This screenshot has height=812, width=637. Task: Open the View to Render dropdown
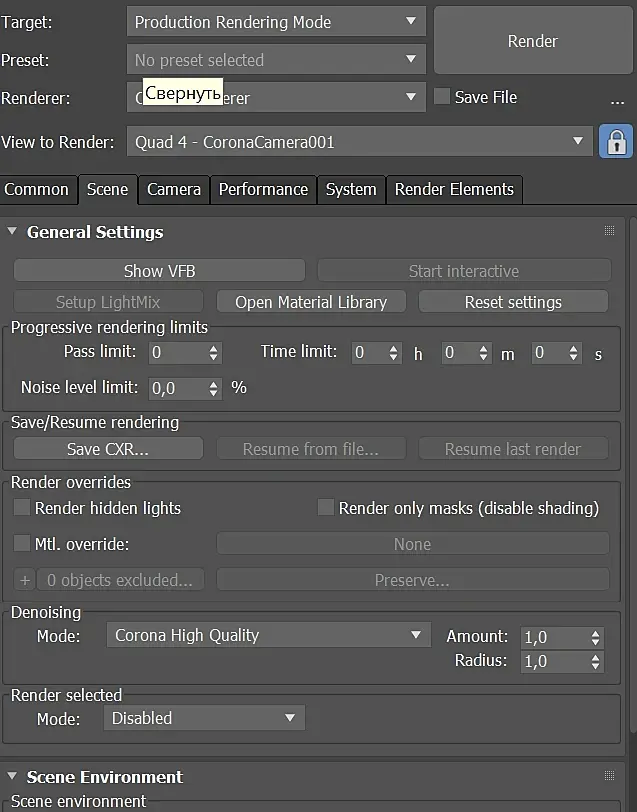pyautogui.click(x=360, y=142)
